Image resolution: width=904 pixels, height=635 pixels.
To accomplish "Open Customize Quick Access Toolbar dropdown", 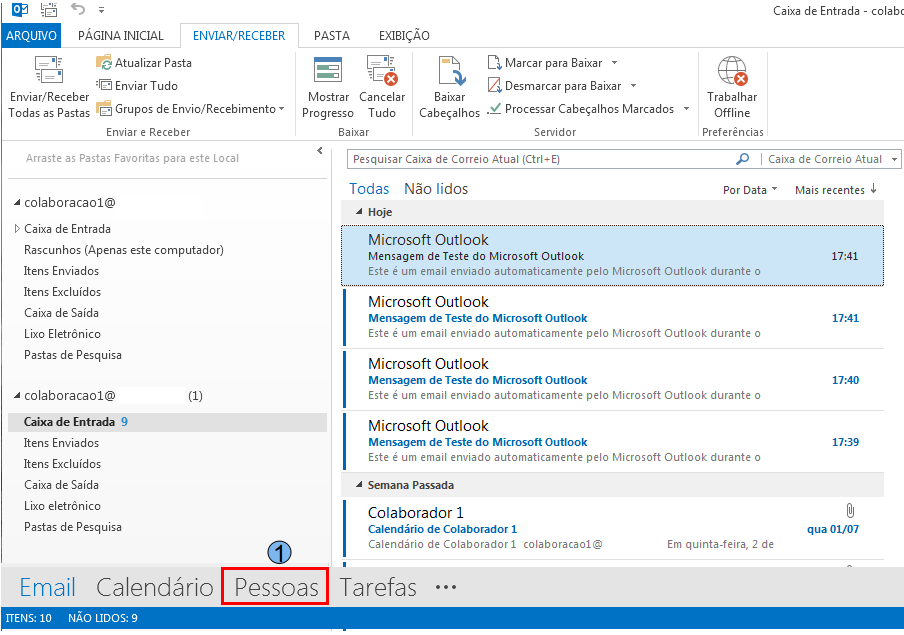I will 101,10.
